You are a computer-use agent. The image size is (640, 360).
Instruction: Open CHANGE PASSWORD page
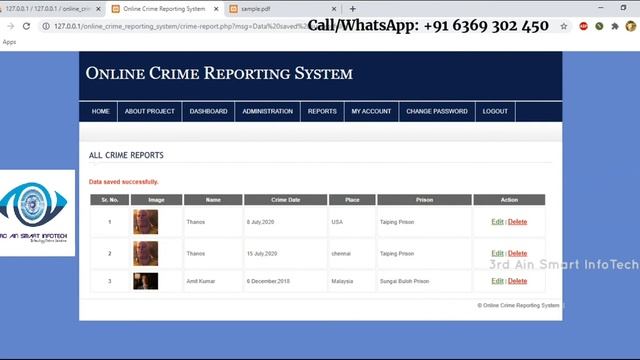coord(437,111)
